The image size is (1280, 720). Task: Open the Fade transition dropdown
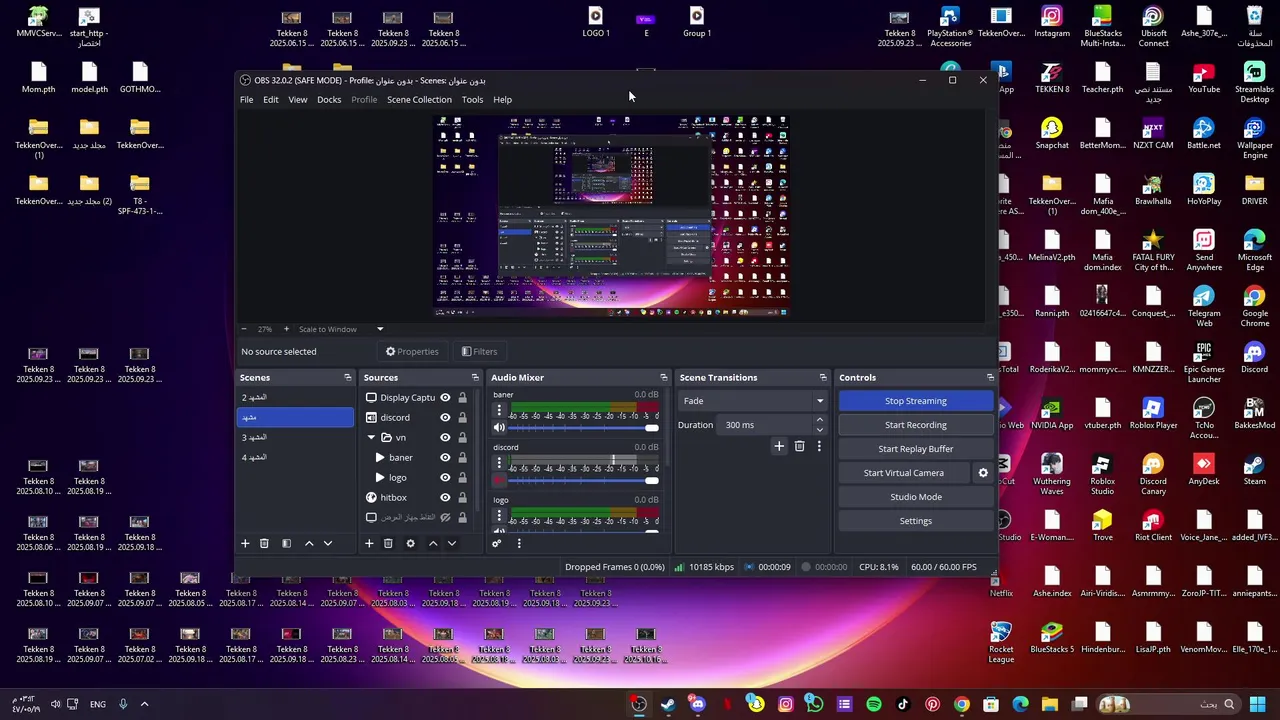pos(753,401)
